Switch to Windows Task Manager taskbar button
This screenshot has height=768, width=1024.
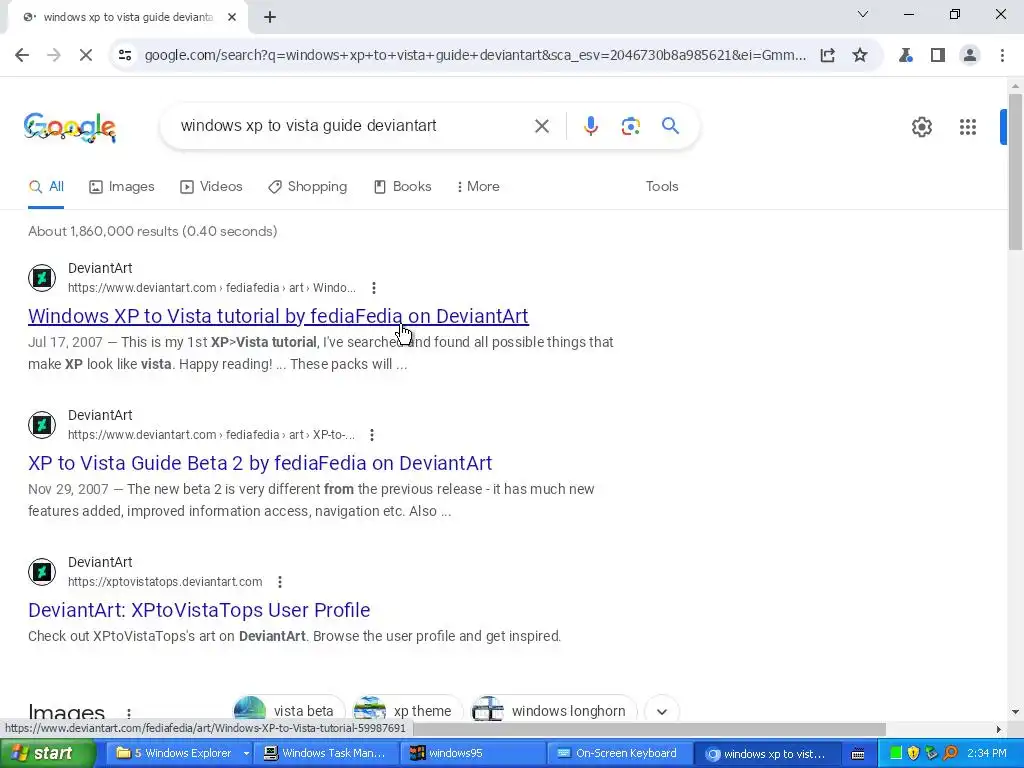coord(325,754)
